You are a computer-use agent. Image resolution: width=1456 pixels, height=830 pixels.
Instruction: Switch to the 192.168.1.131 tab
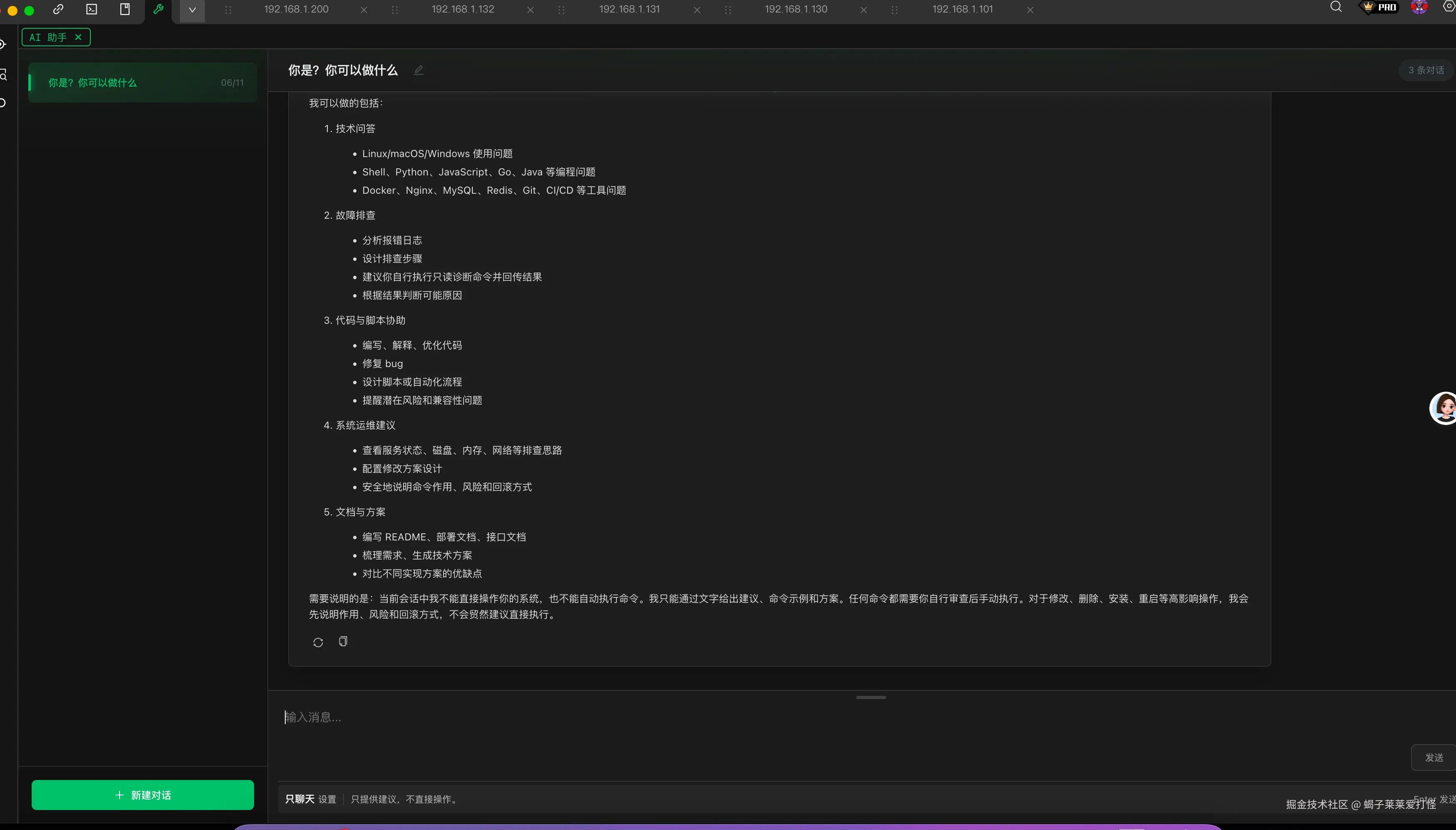(x=629, y=9)
